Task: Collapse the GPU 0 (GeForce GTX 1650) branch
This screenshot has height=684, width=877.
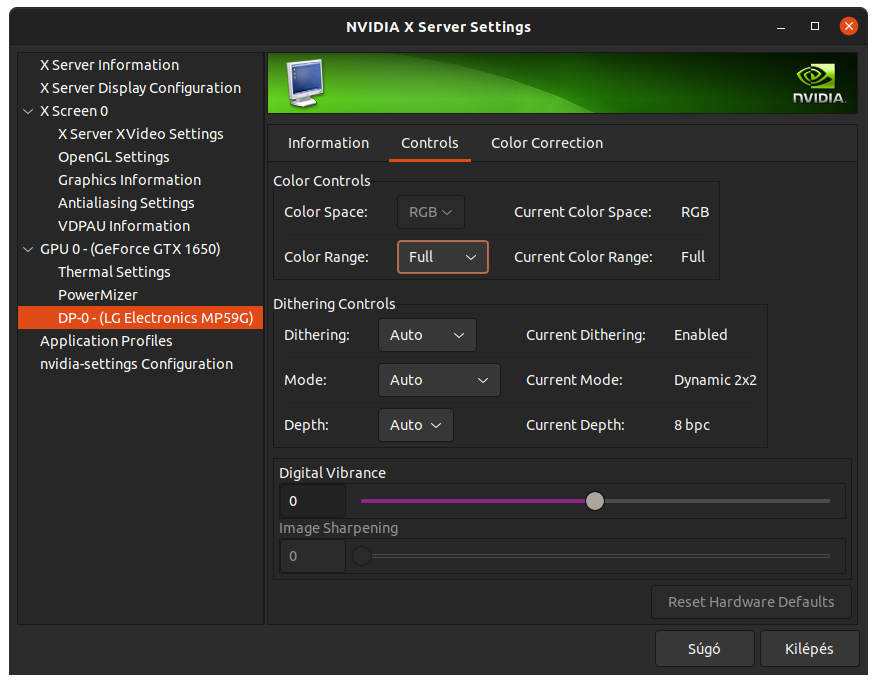Action: point(27,248)
